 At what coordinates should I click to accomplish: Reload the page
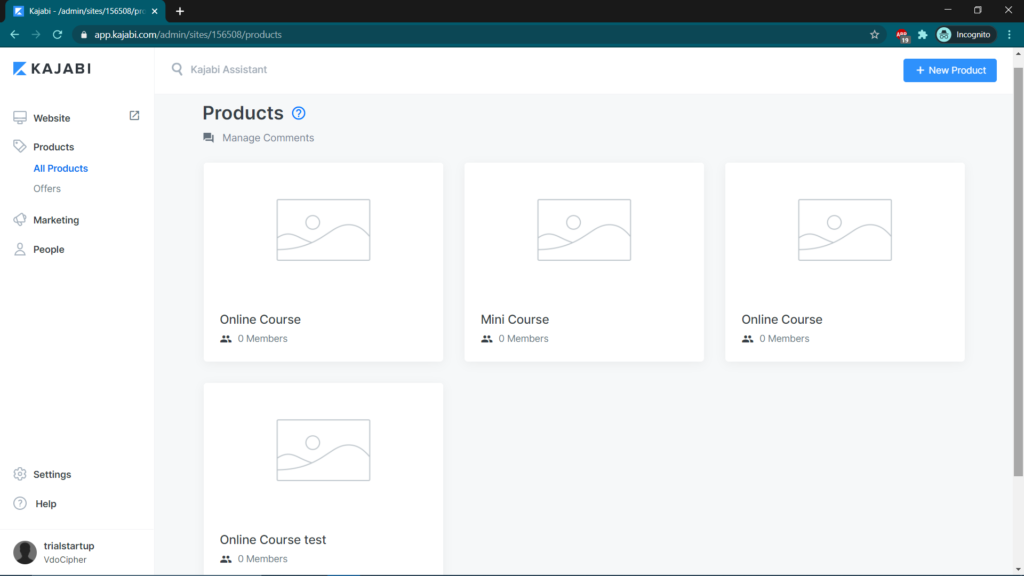click(57, 35)
